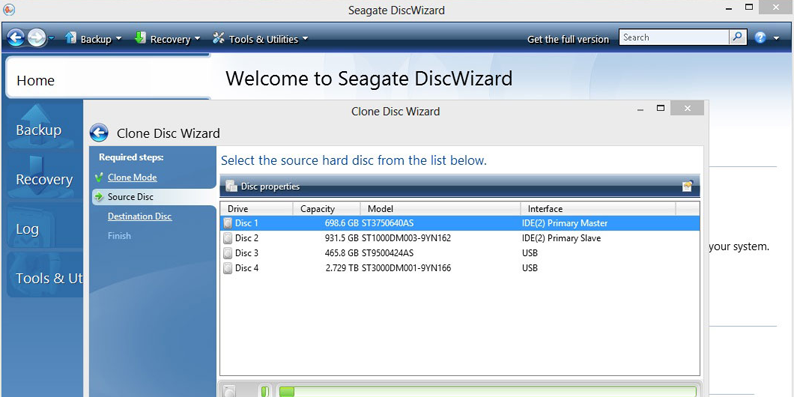The image size is (794, 397).
Task: Maximize the Clone Disc Wizard window
Action: pos(660,108)
